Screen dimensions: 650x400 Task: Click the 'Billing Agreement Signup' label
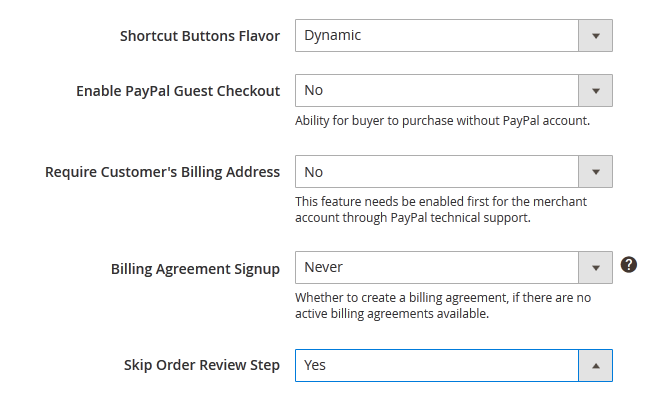pos(195,269)
